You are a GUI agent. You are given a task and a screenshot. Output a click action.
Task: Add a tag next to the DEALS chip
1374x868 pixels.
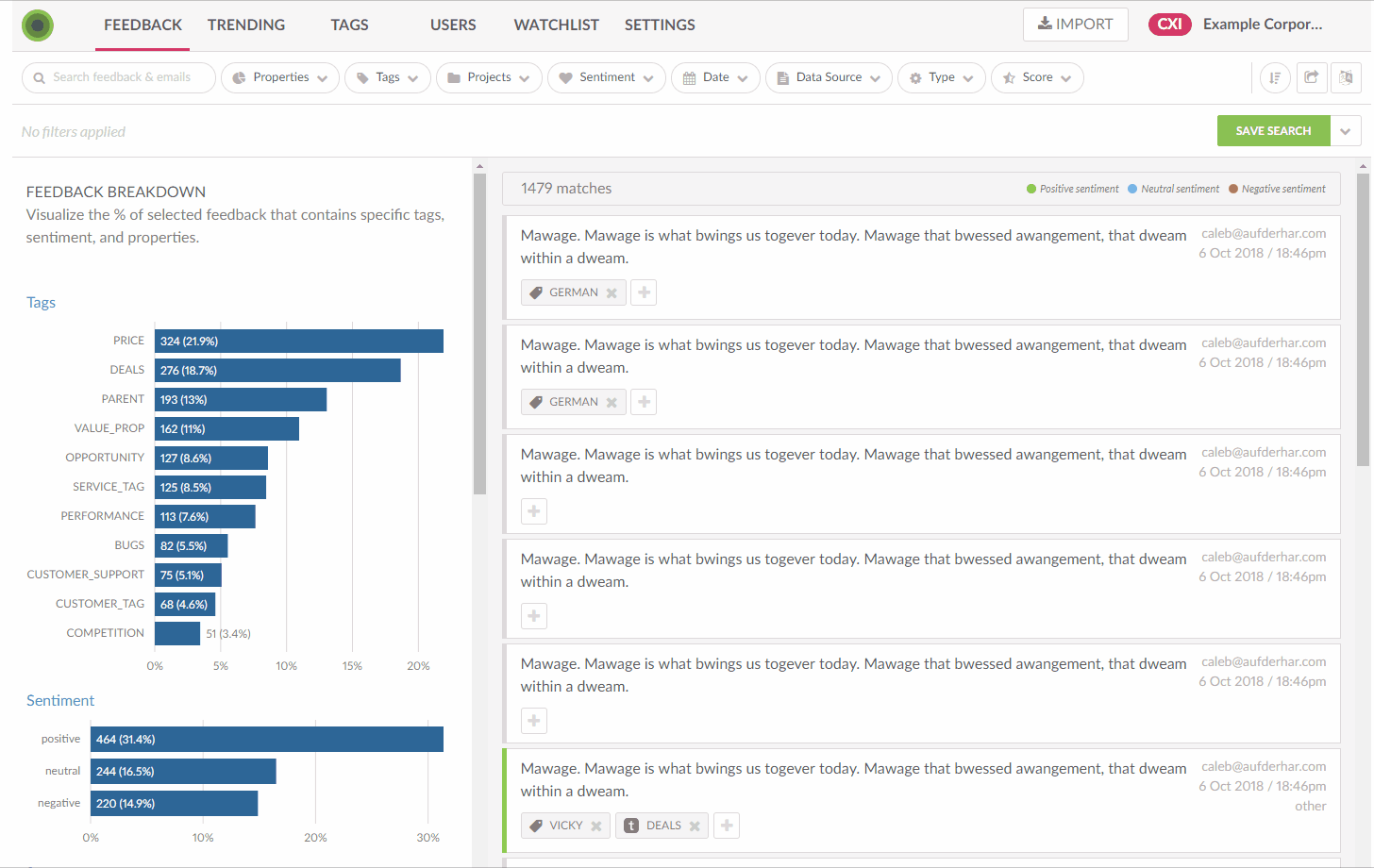727,826
